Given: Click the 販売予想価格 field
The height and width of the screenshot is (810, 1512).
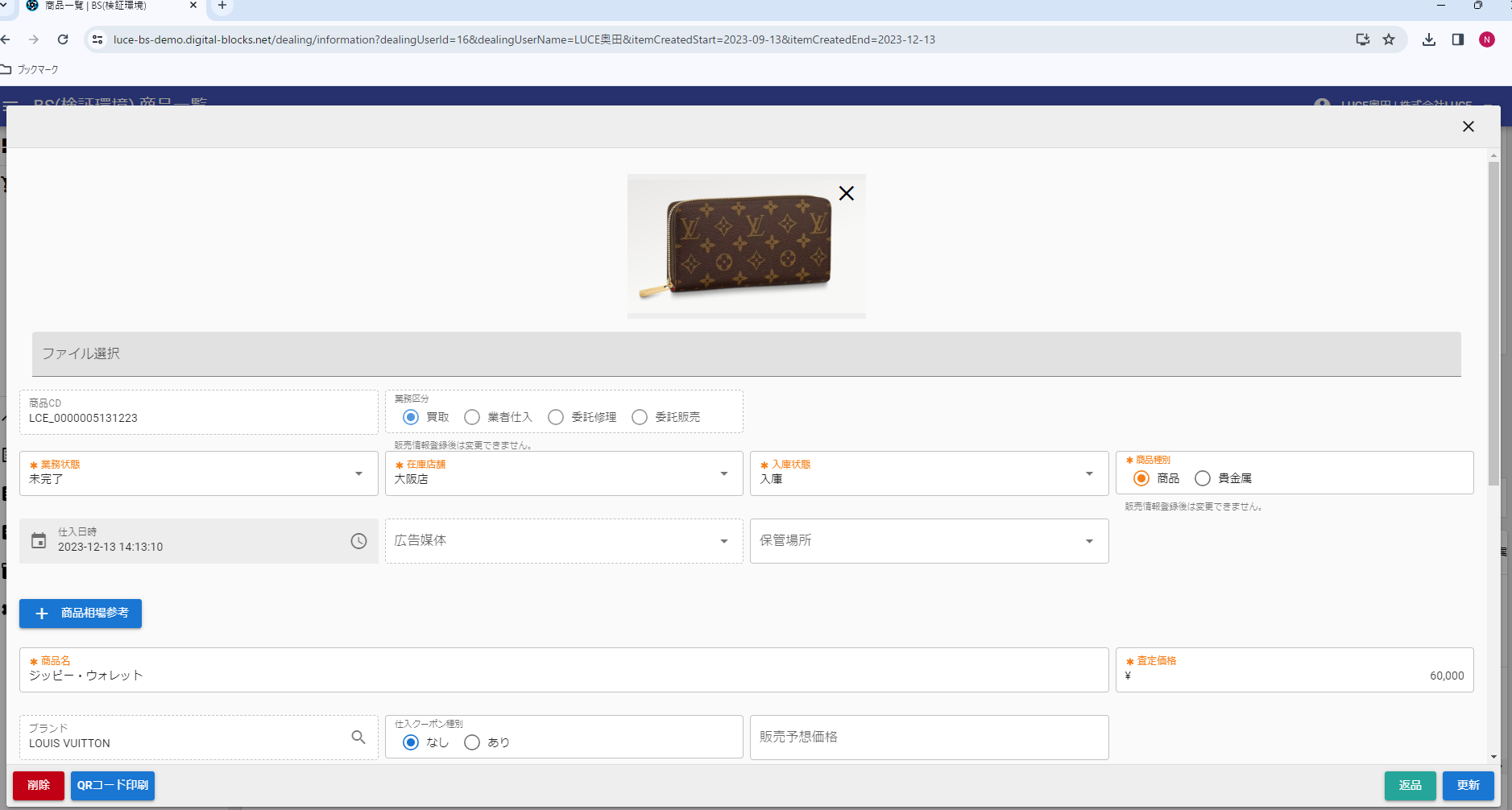Looking at the screenshot, I should pos(929,738).
